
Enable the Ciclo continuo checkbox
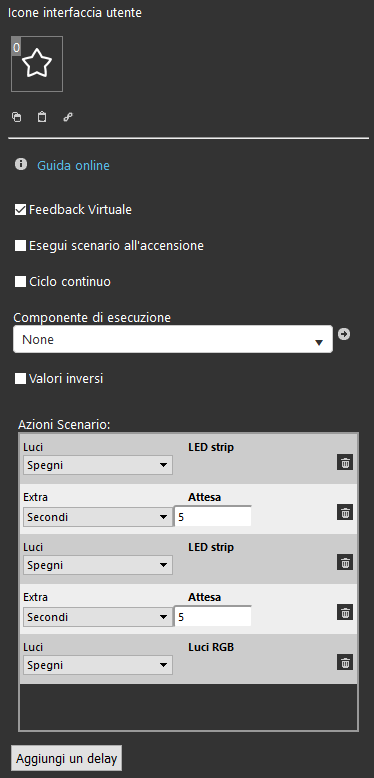point(20,282)
